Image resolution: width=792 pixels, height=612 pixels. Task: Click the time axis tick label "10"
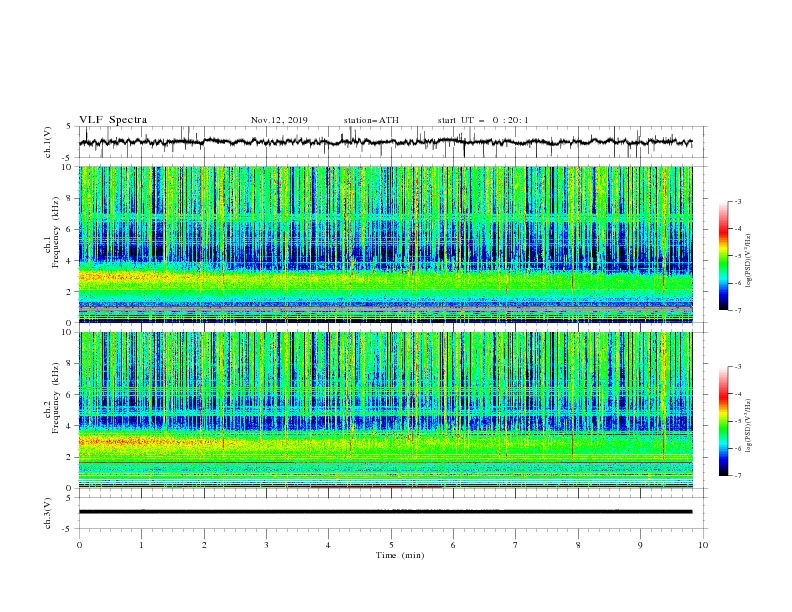coord(703,545)
